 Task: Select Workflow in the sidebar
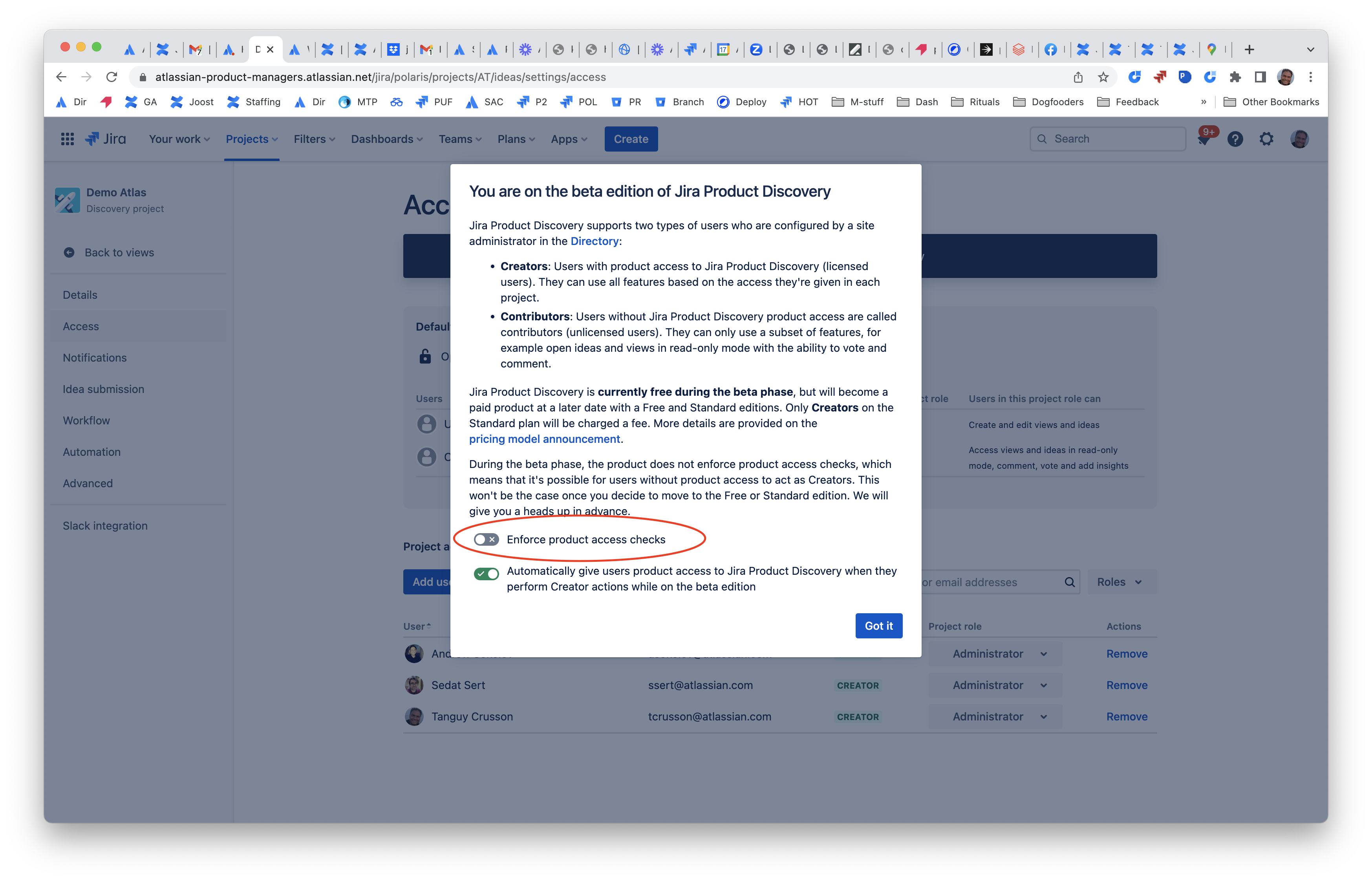click(x=86, y=420)
